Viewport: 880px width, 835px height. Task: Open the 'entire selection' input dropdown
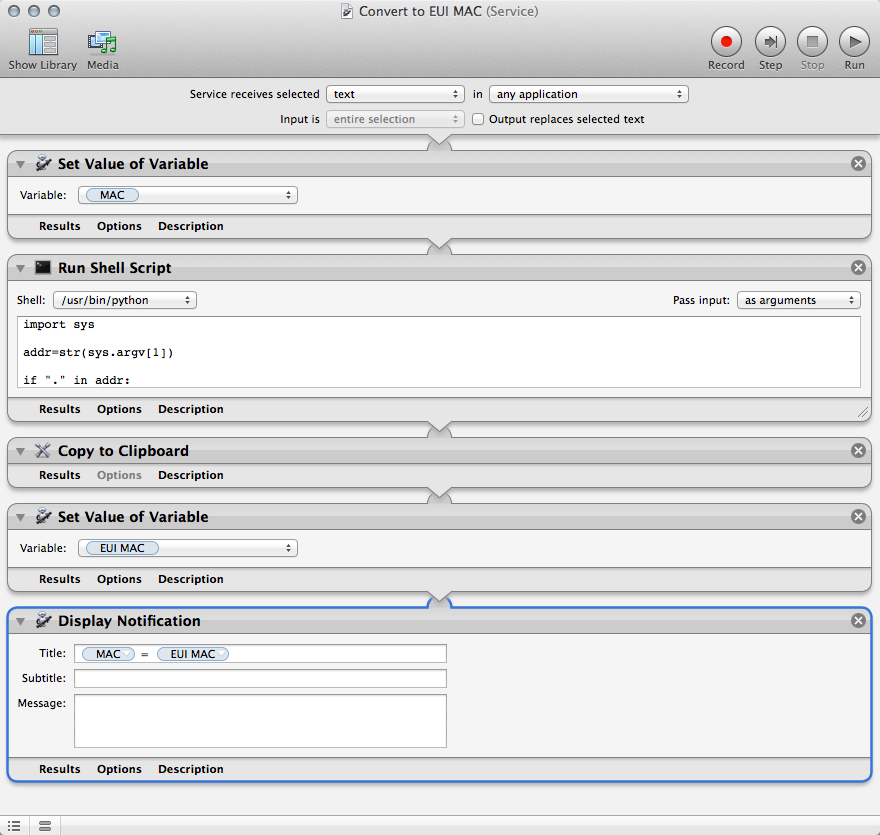(395, 119)
